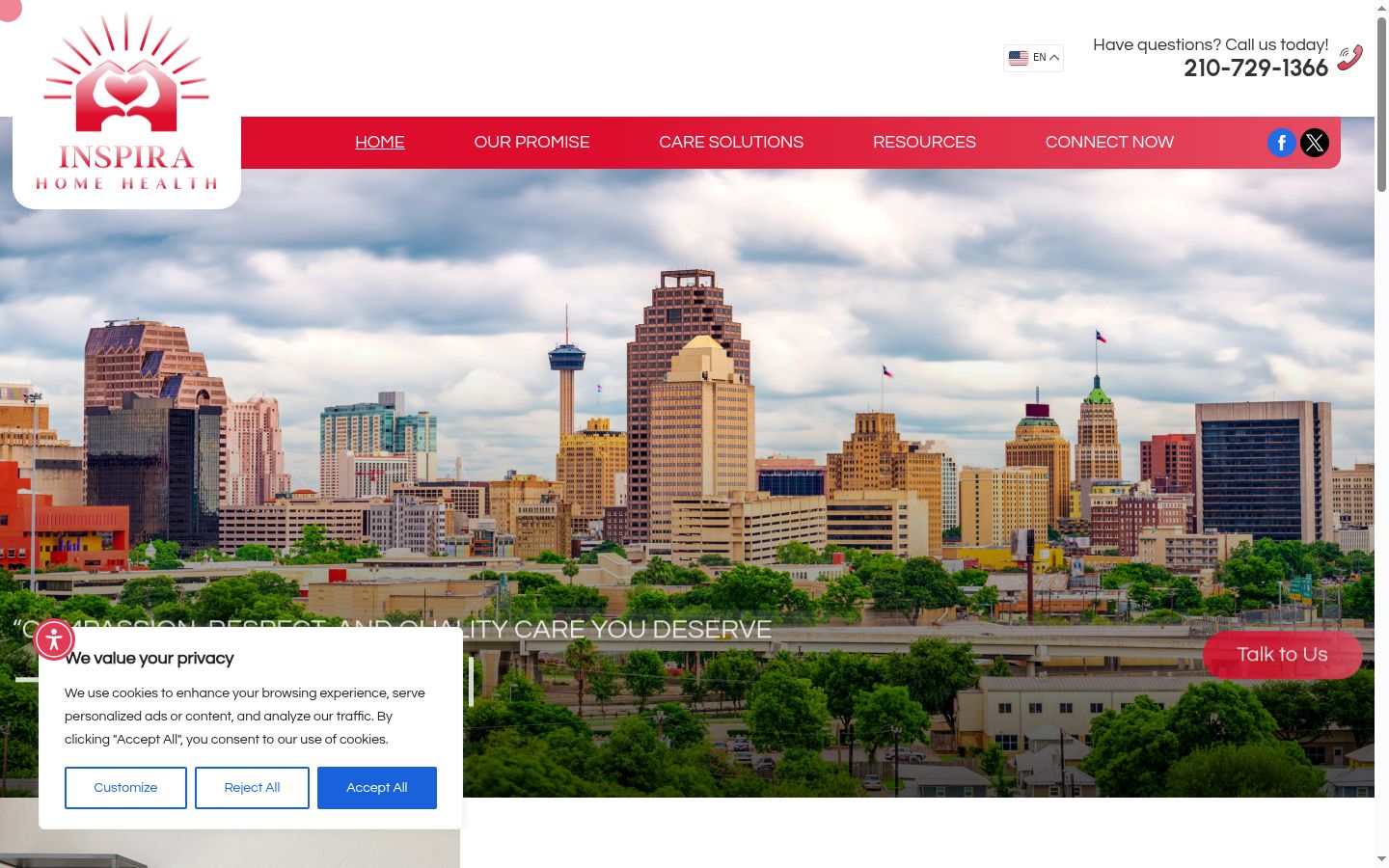
Task: Click the page vertical scrollbar thumb
Action: (x=1381, y=104)
